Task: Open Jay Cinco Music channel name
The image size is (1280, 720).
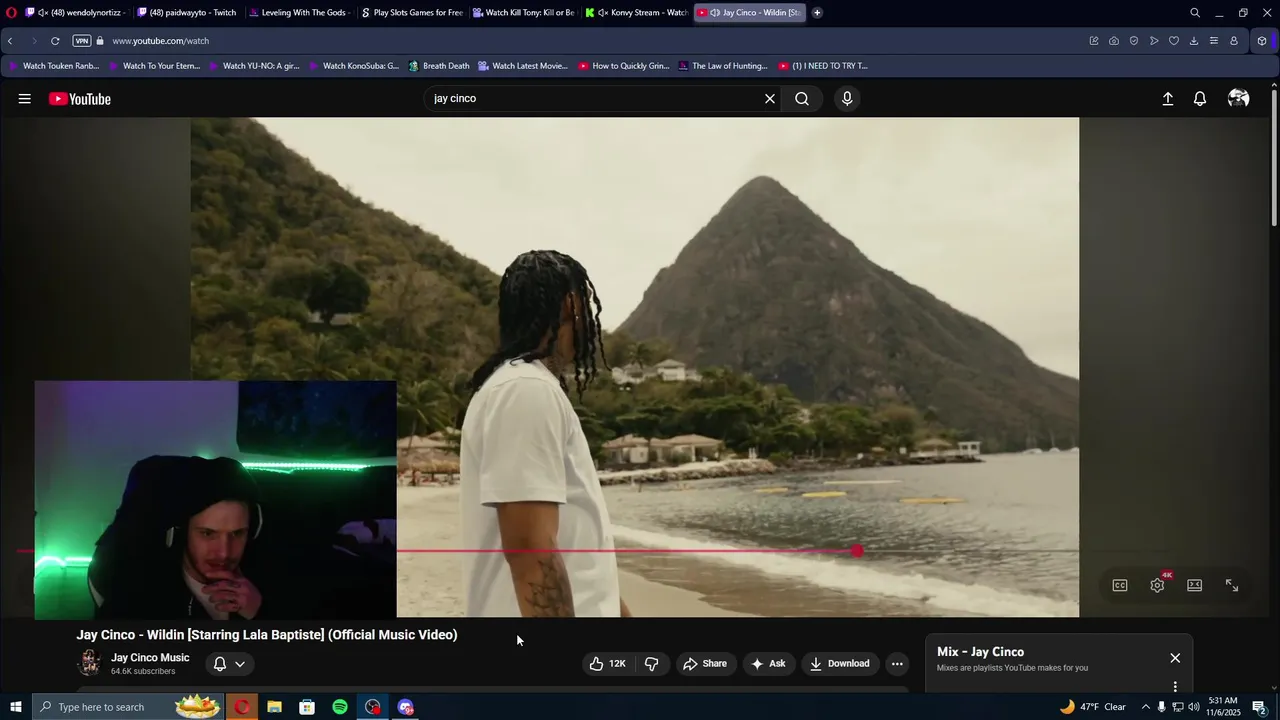Action: (150, 658)
